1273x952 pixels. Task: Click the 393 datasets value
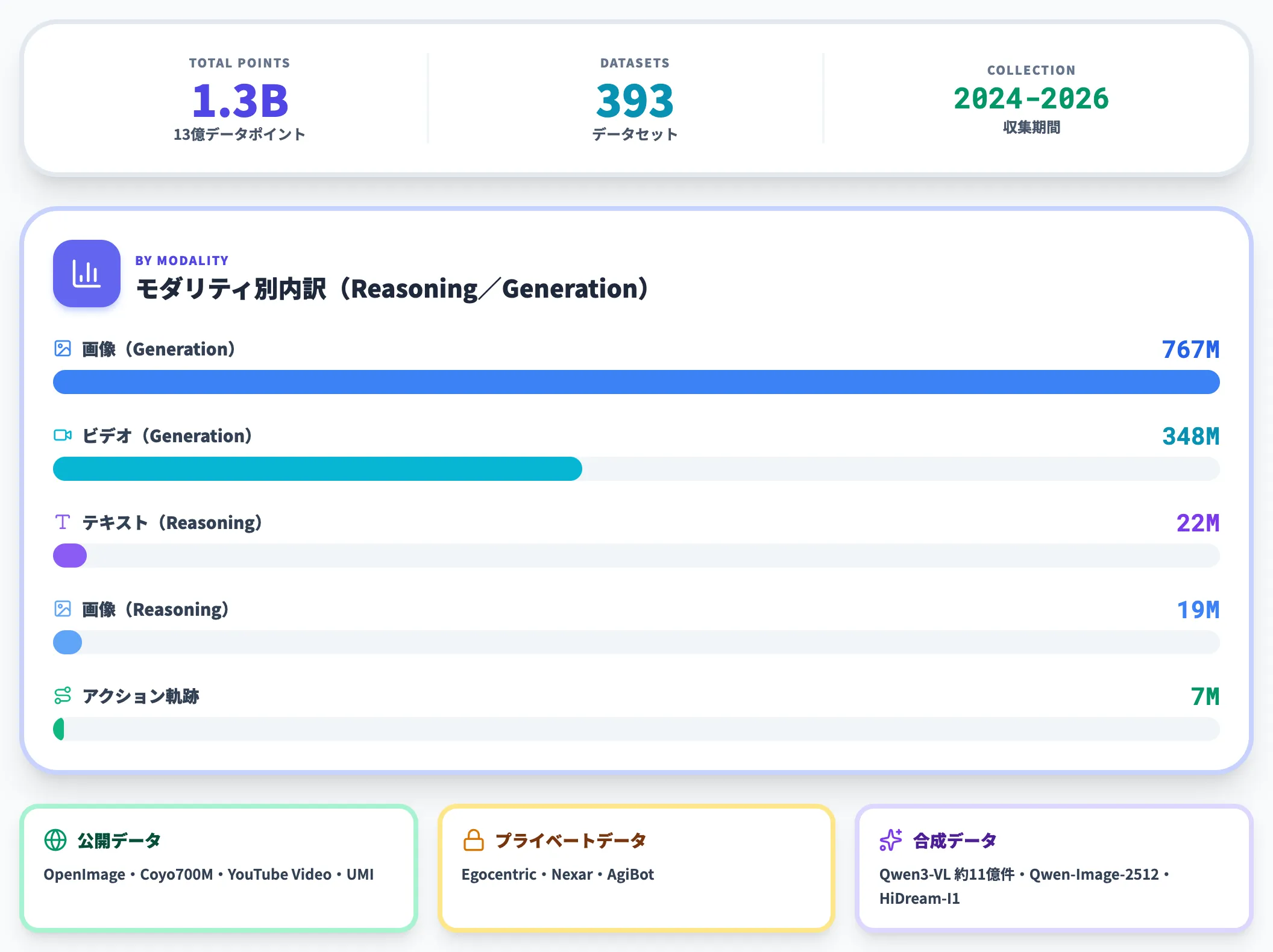(x=635, y=100)
